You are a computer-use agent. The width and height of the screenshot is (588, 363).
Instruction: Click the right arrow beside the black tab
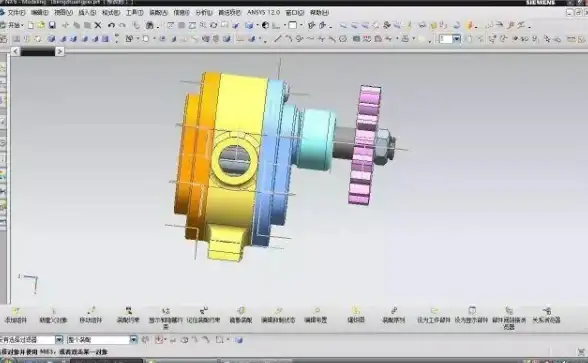tap(60, 51)
